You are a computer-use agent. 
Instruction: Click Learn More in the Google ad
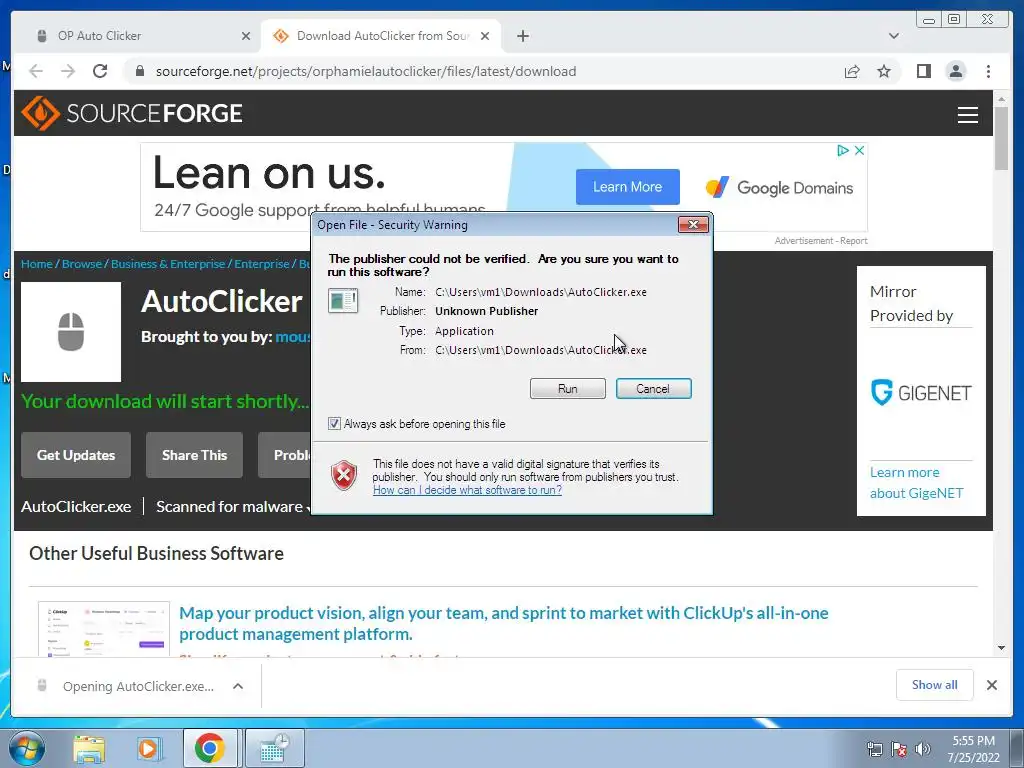point(628,187)
